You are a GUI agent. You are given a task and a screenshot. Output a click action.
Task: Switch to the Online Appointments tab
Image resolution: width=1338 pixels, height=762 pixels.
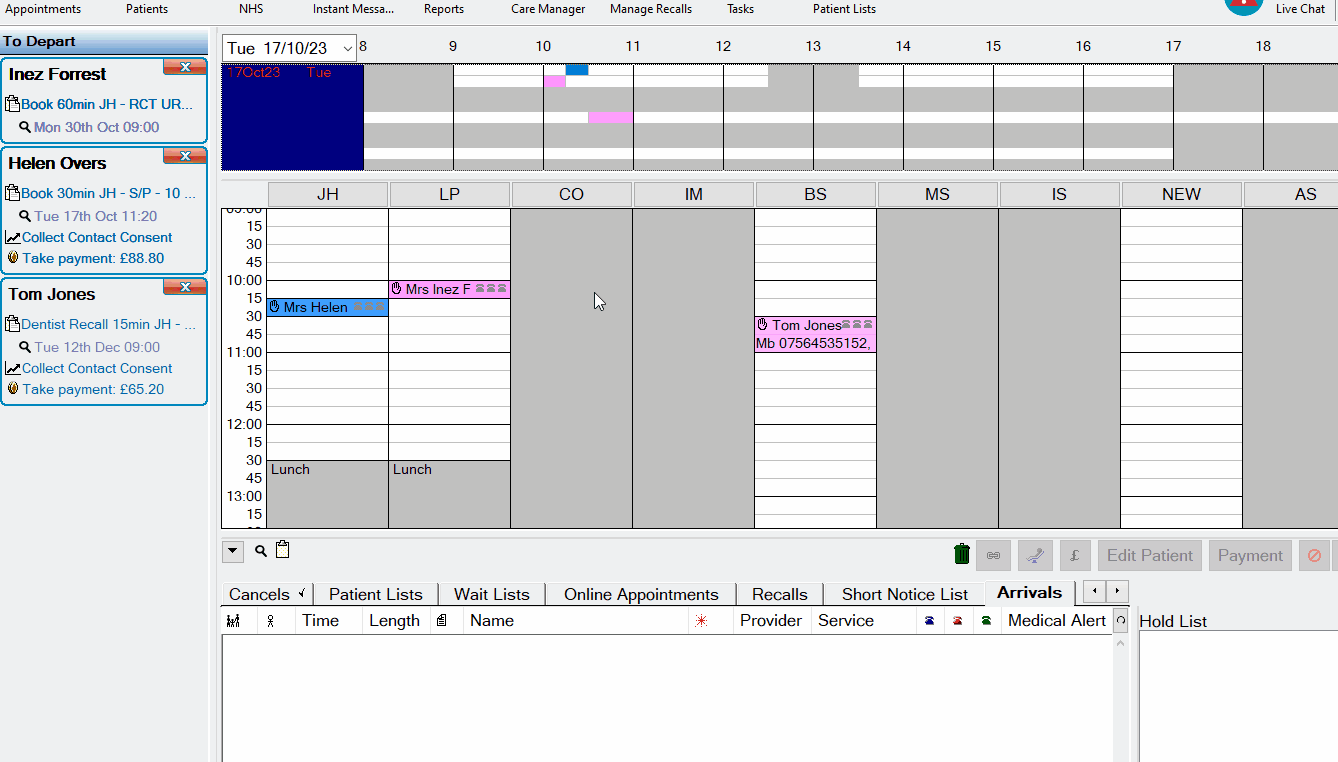(641, 594)
